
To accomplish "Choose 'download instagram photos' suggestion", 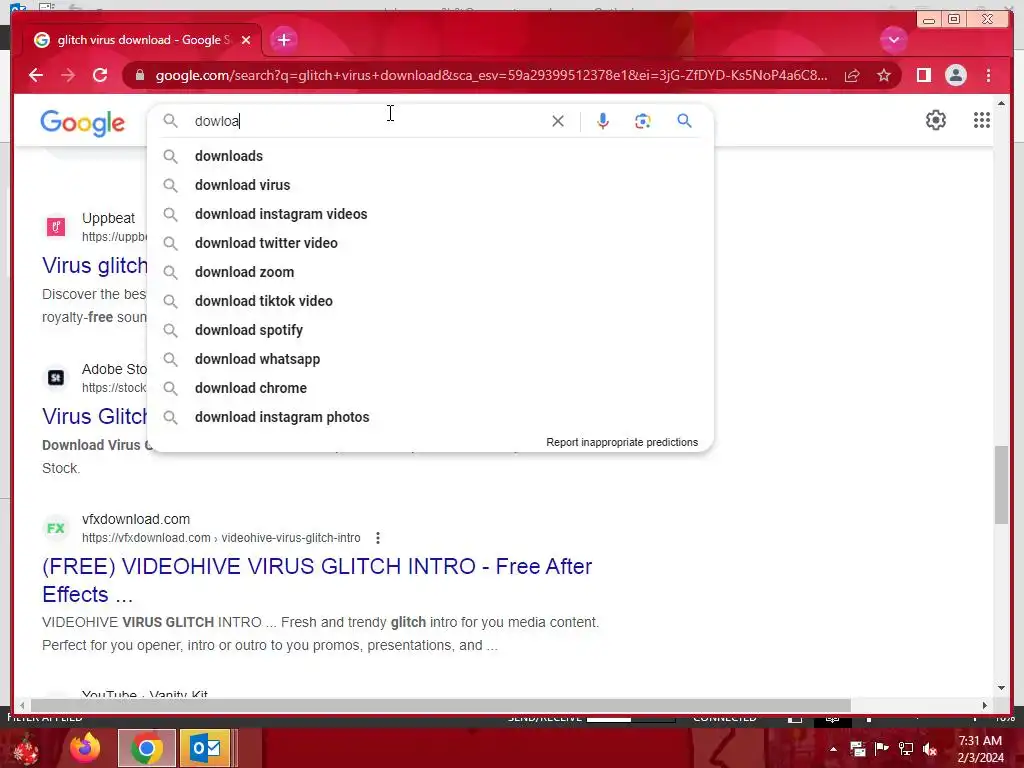I will click(x=431, y=417).
